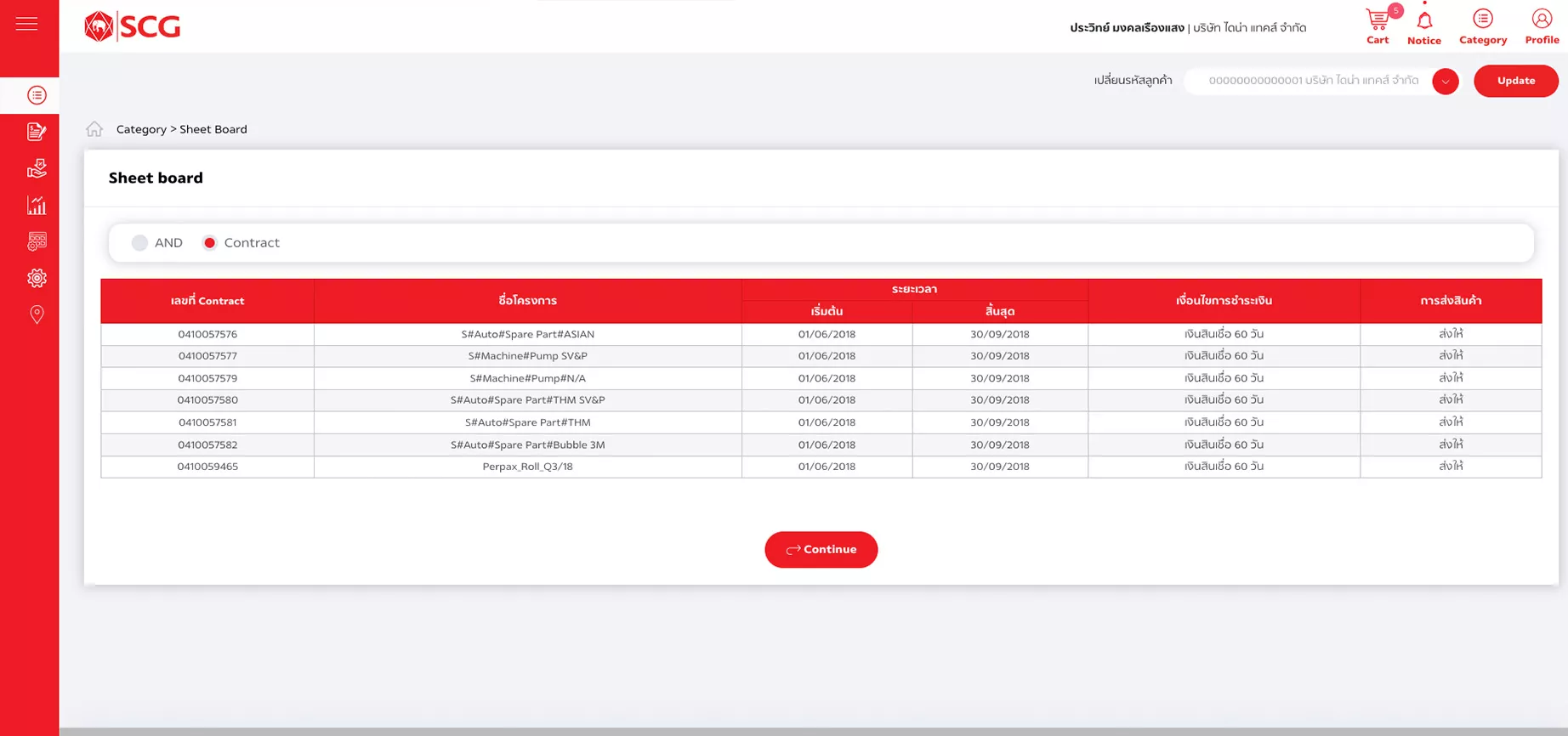Click the Sheet Board breadcrumb
Image resolution: width=1568 pixels, height=736 pixels.
coord(213,129)
